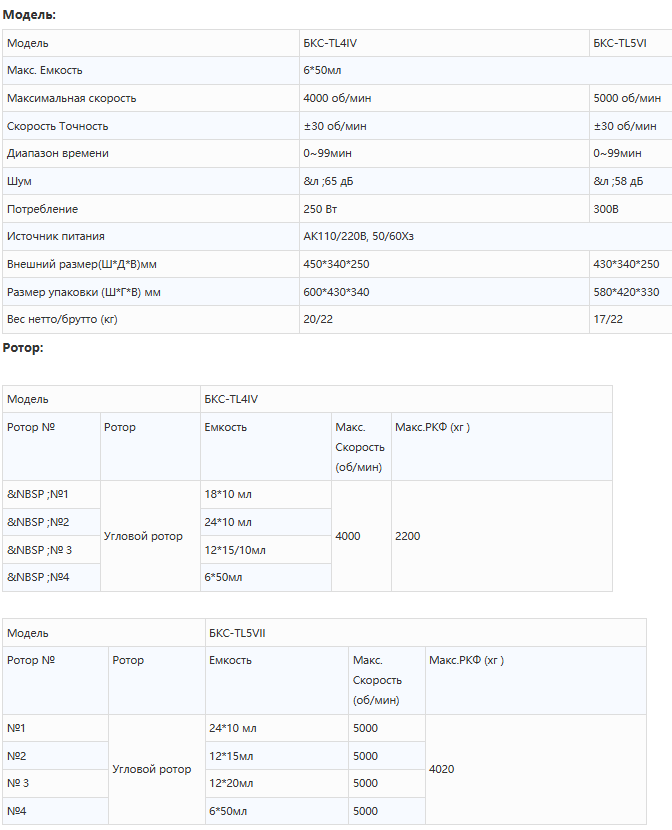The height and width of the screenshot is (830, 672).
Task: Click the "5000 об/мин" speed value
Action: click(x=627, y=98)
